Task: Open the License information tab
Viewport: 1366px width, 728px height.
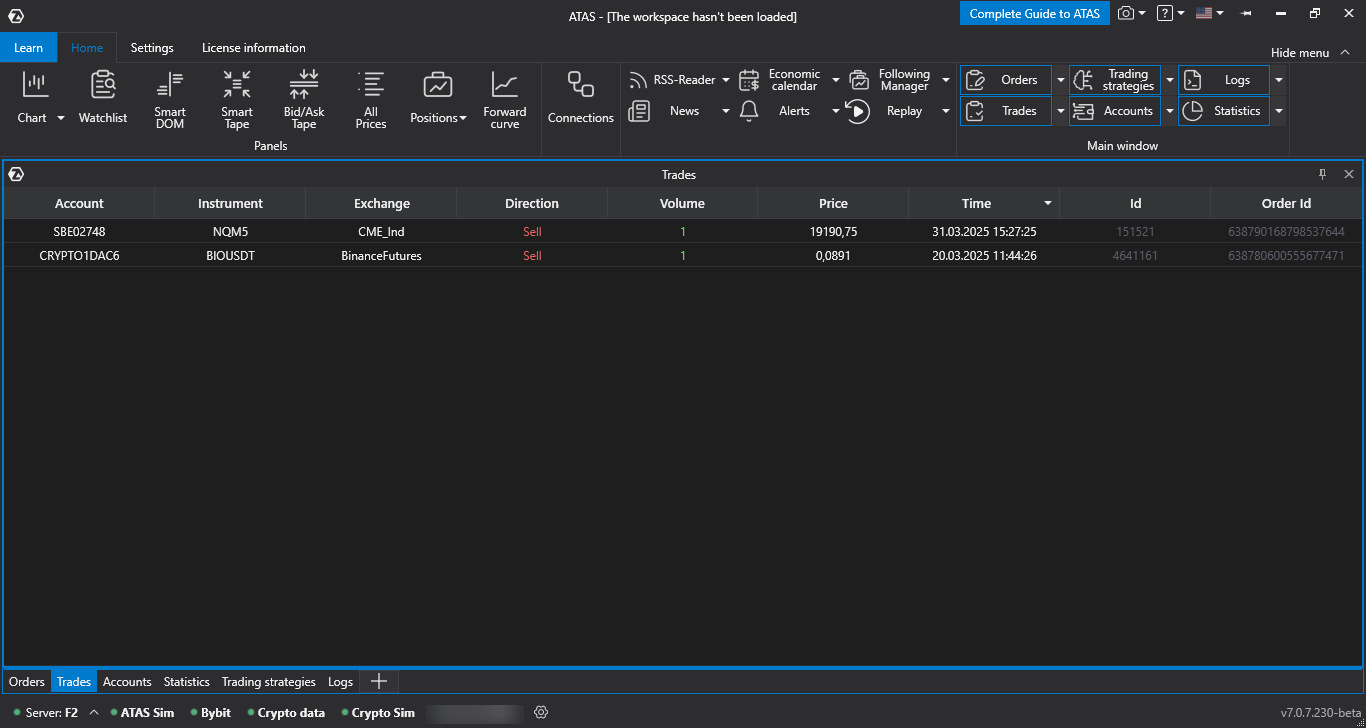Action: pos(254,47)
